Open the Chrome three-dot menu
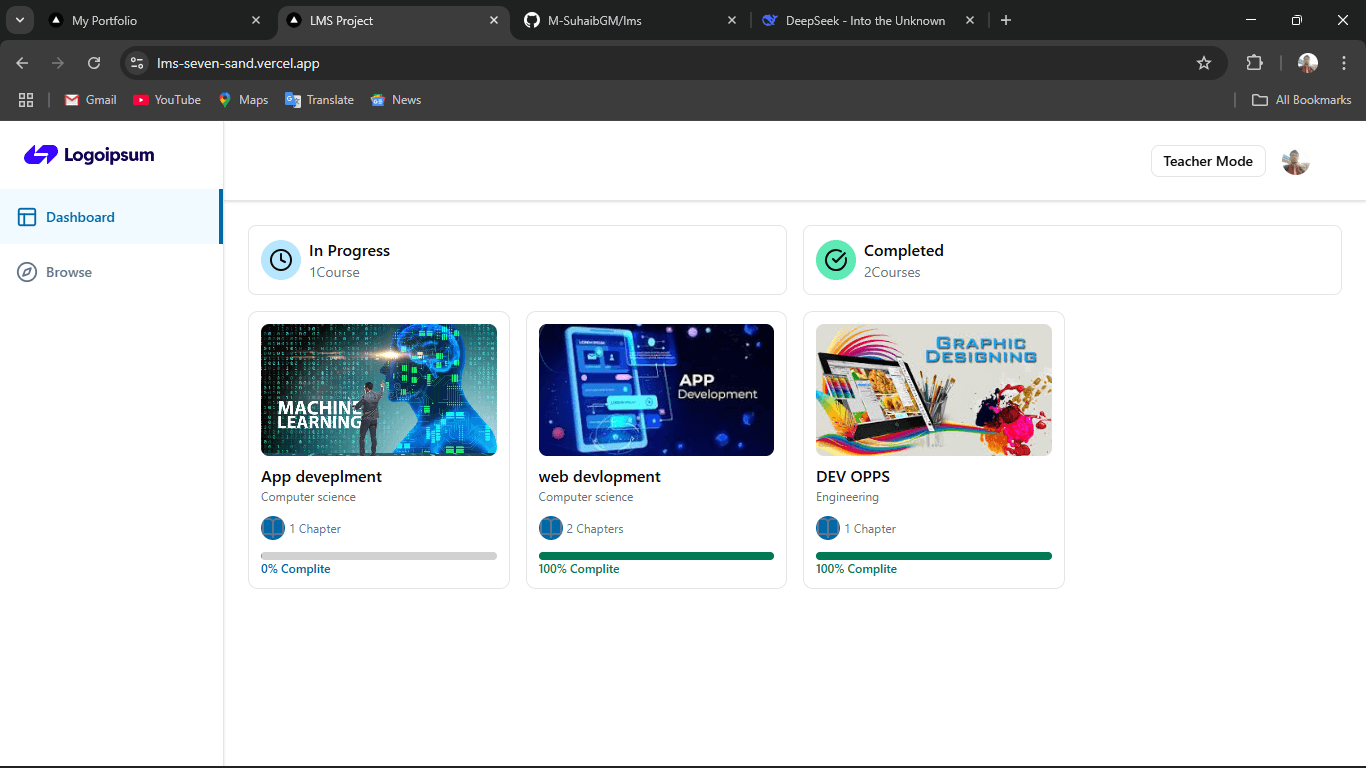Viewport: 1366px width, 768px height. point(1343,63)
